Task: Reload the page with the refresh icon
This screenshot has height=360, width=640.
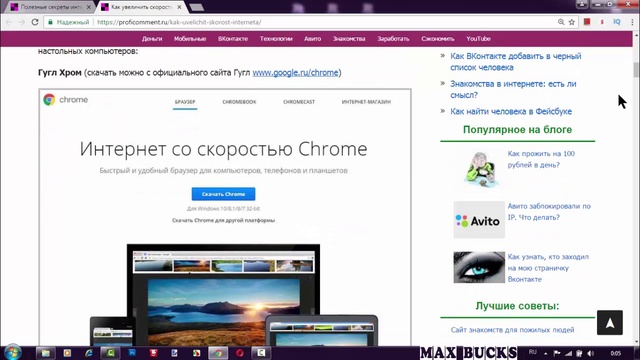Action: click(35, 22)
